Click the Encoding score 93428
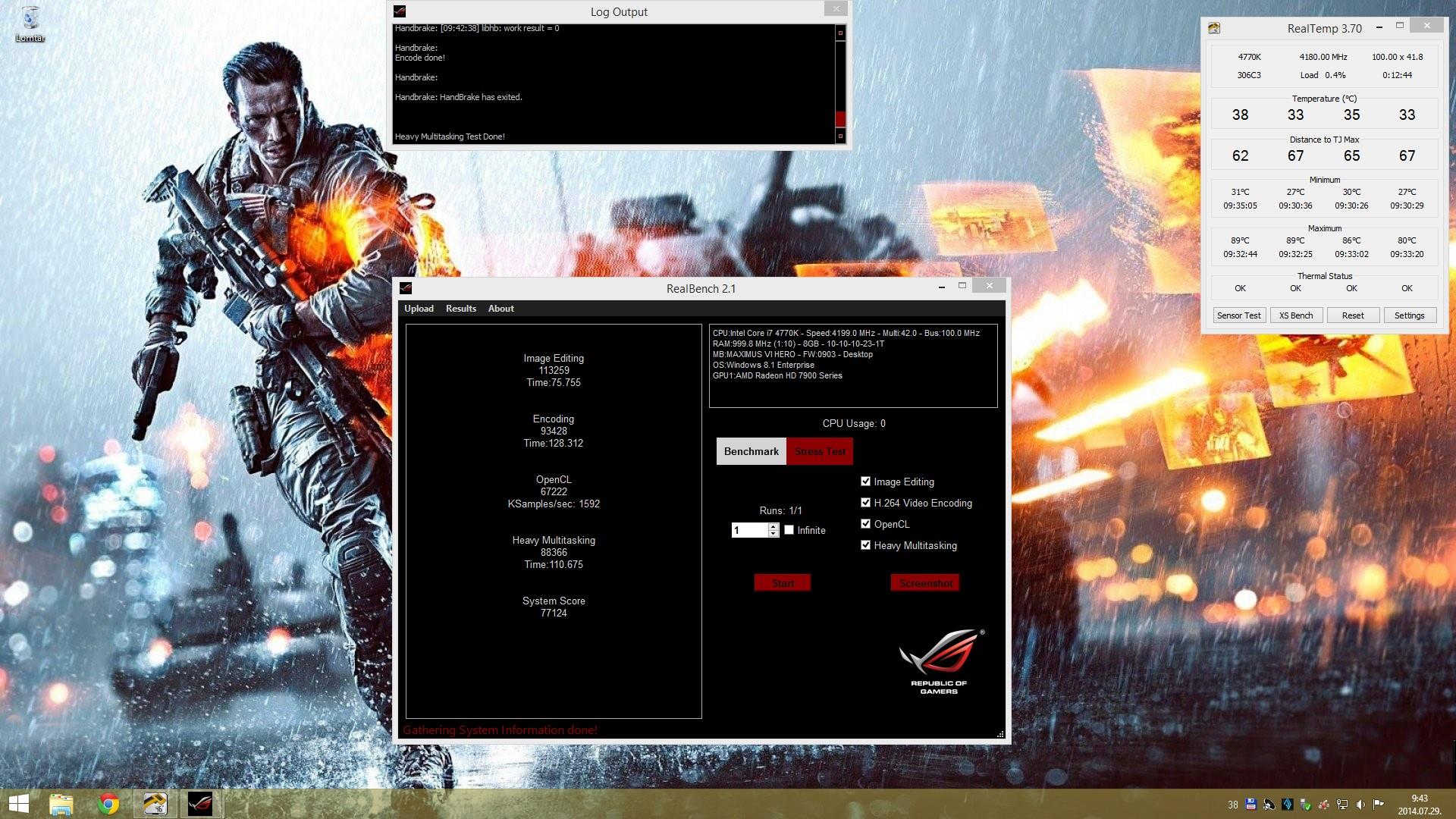Screen dimensions: 1456x819 [x=554, y=431]
